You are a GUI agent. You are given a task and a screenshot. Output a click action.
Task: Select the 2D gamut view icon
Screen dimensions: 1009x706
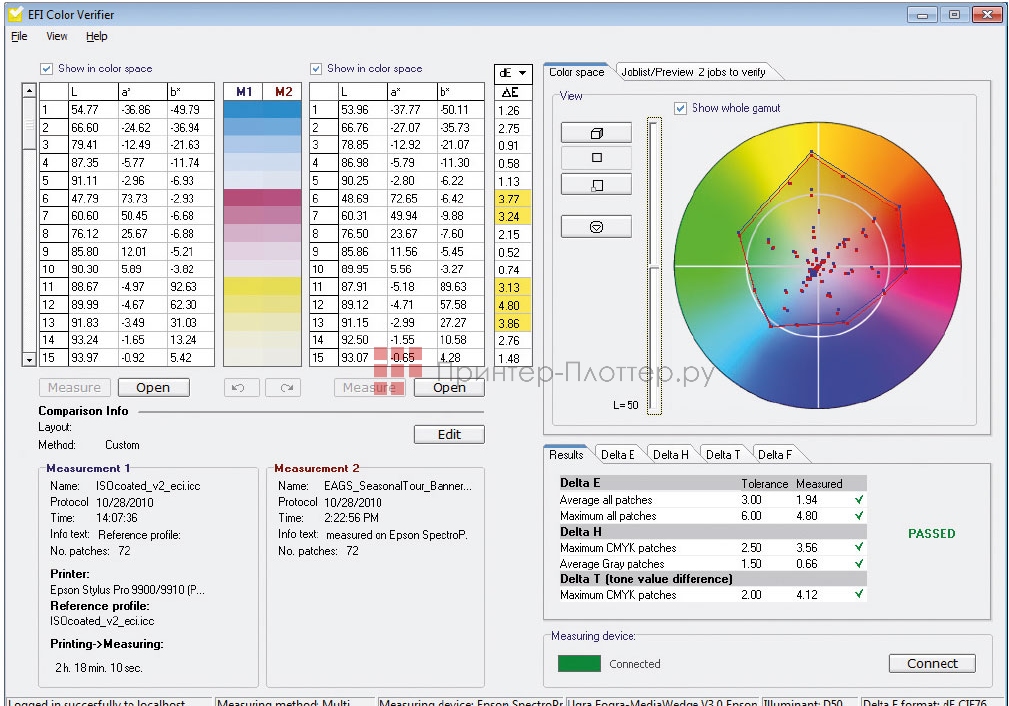[x=596, y=158]
